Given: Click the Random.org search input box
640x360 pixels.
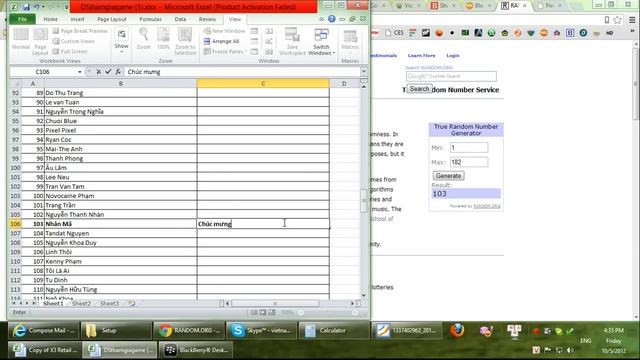Looking at the screenshot, I should pos(451,76).
